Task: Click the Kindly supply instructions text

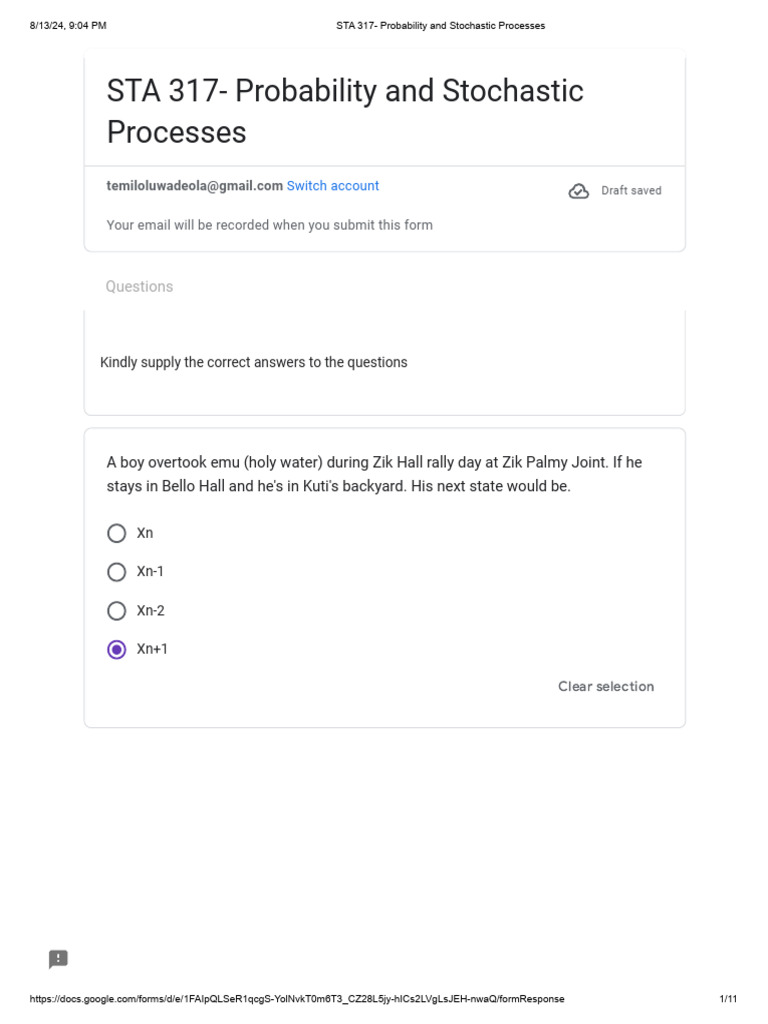Action: [254, 362]
